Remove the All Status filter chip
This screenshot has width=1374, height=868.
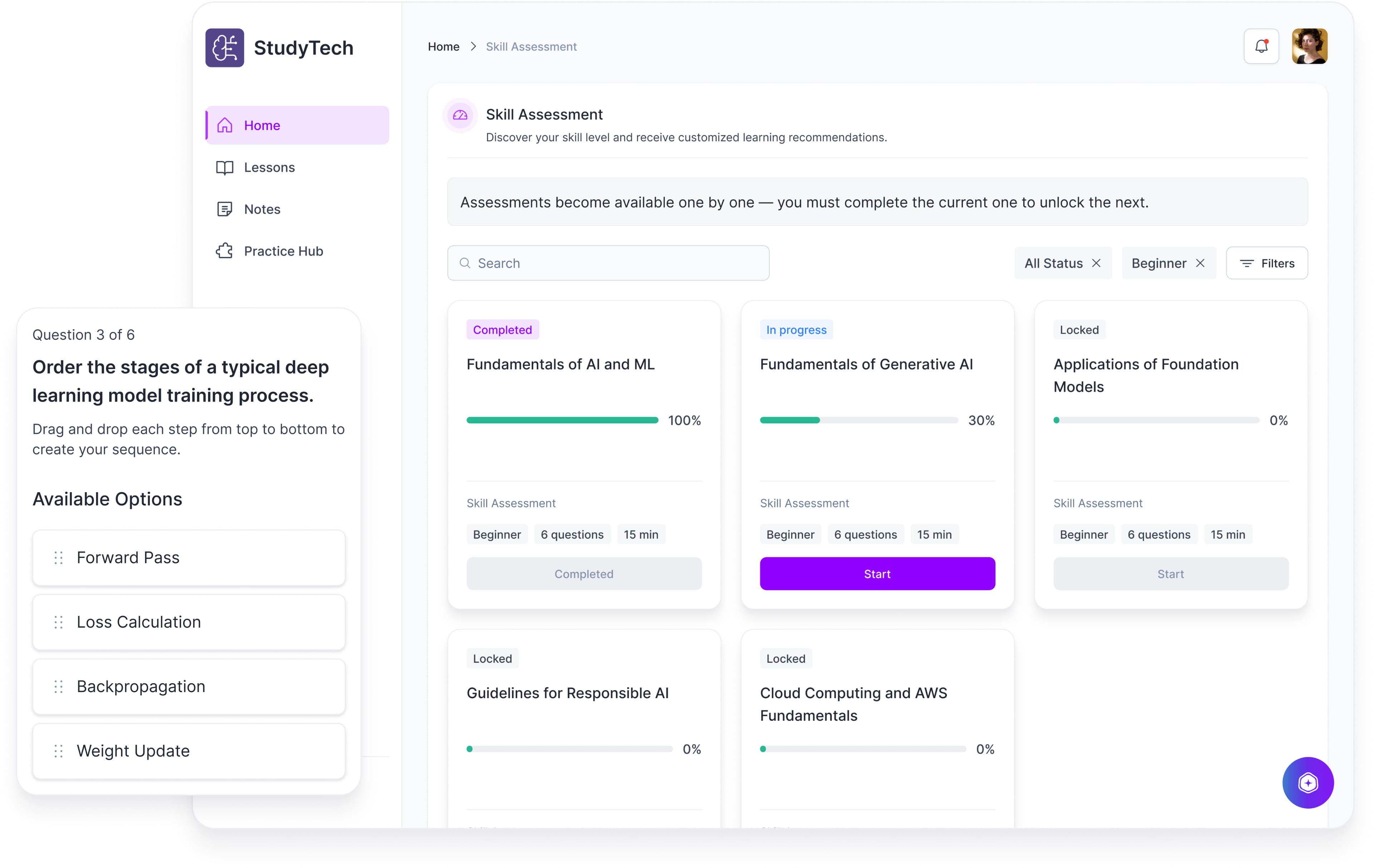(1096, 263)
